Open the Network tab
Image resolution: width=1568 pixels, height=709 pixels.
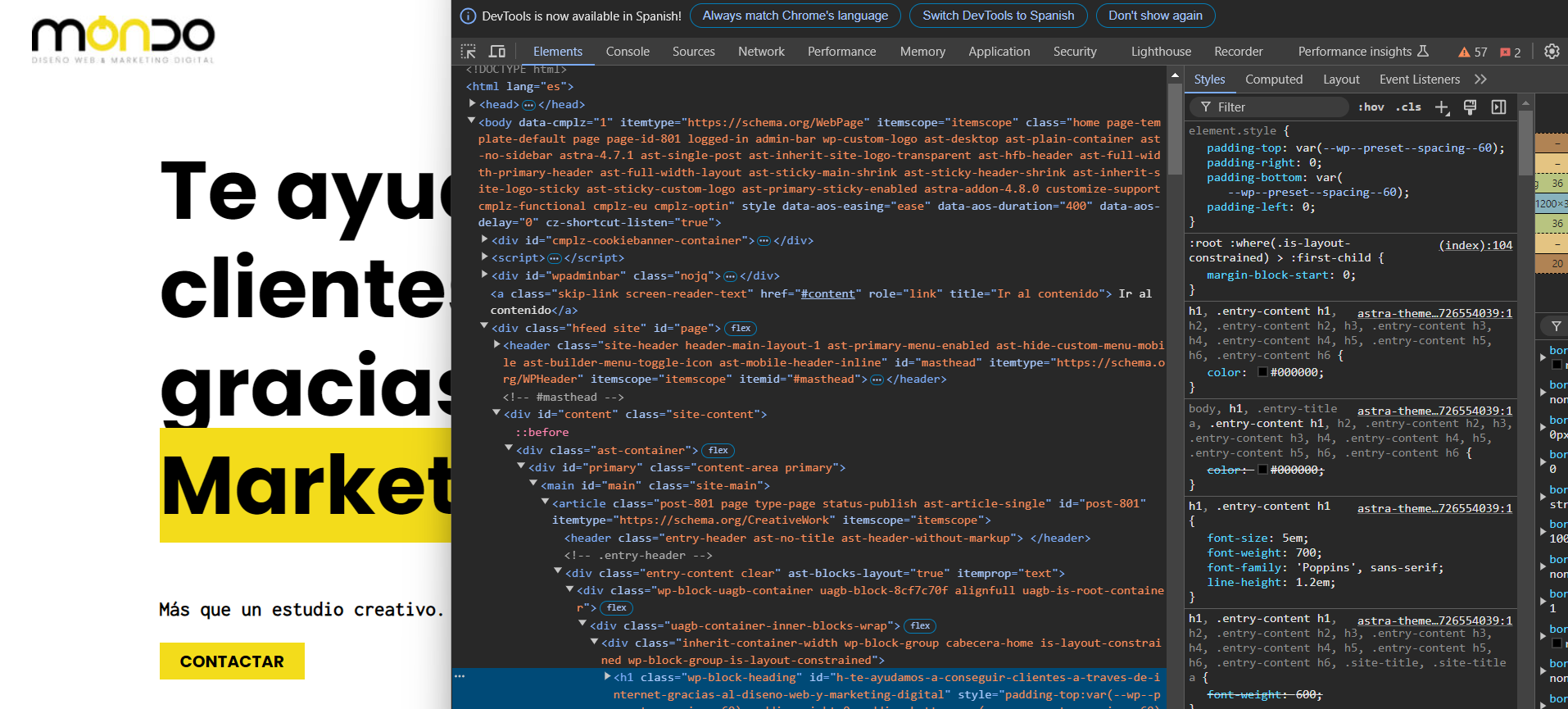pos(761,52)
